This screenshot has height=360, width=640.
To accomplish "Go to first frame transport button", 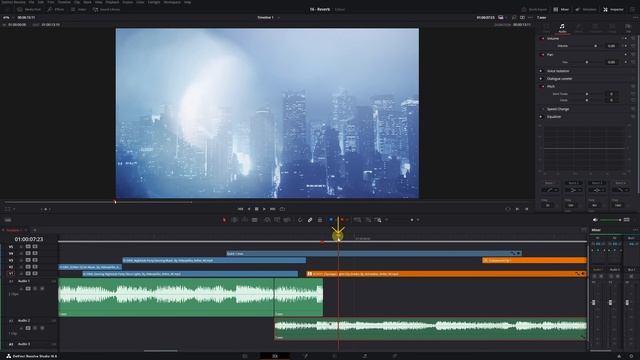I will click(x=240, y=209).
